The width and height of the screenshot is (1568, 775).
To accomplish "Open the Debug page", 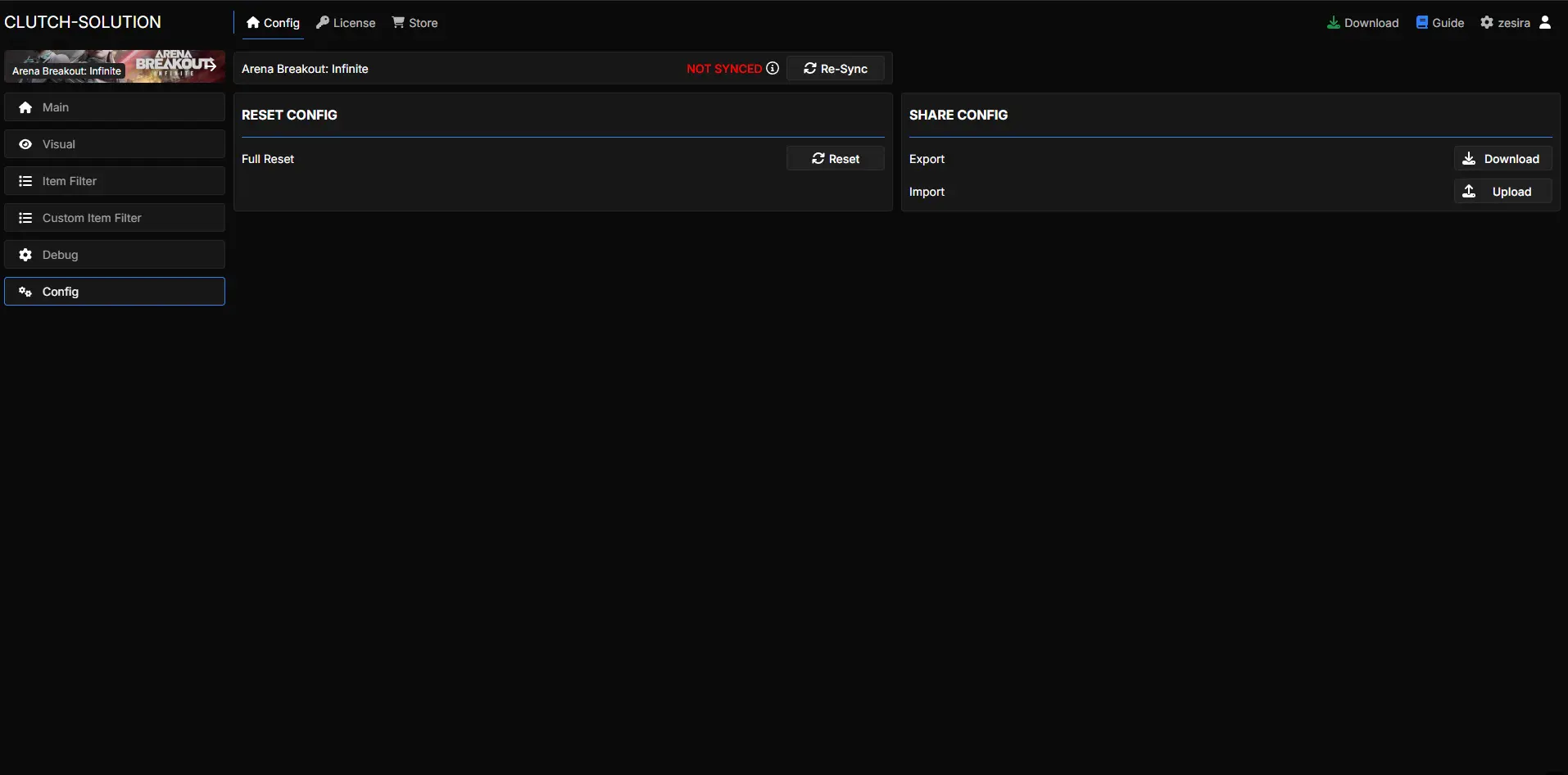I will point(115,255).
